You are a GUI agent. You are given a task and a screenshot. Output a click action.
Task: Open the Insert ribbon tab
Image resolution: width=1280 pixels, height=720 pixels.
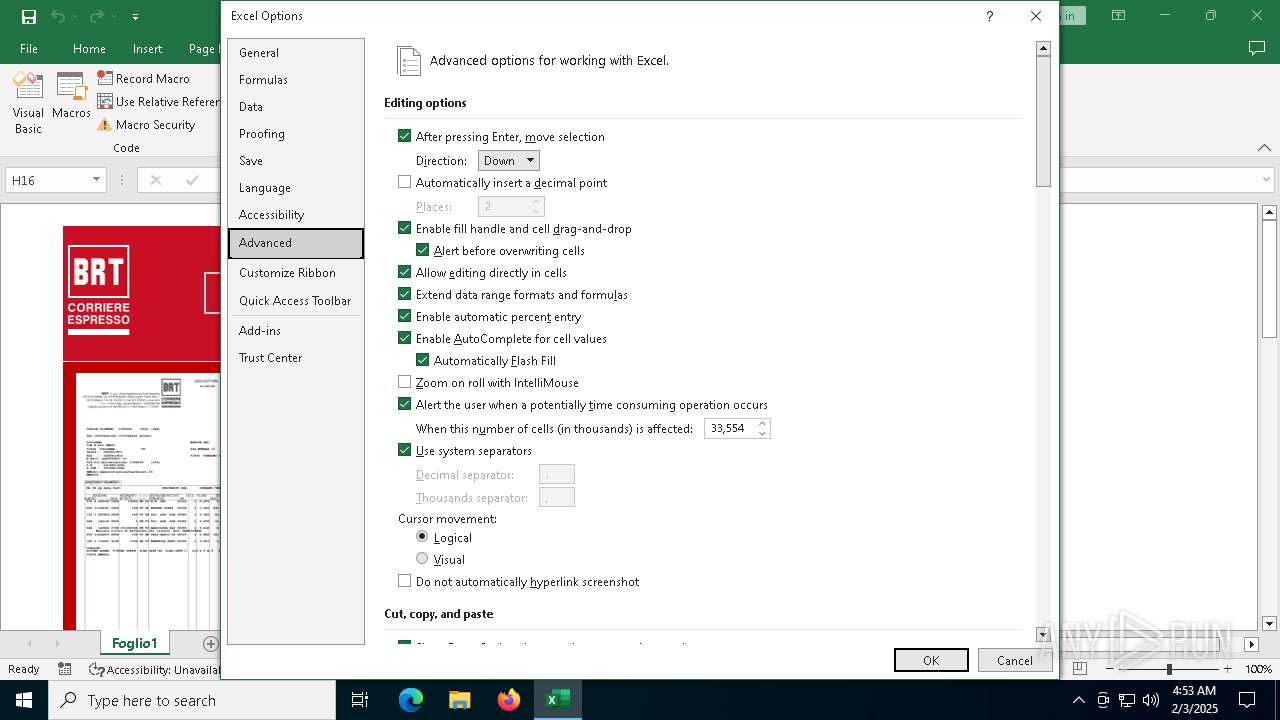[x=147, y=48]
